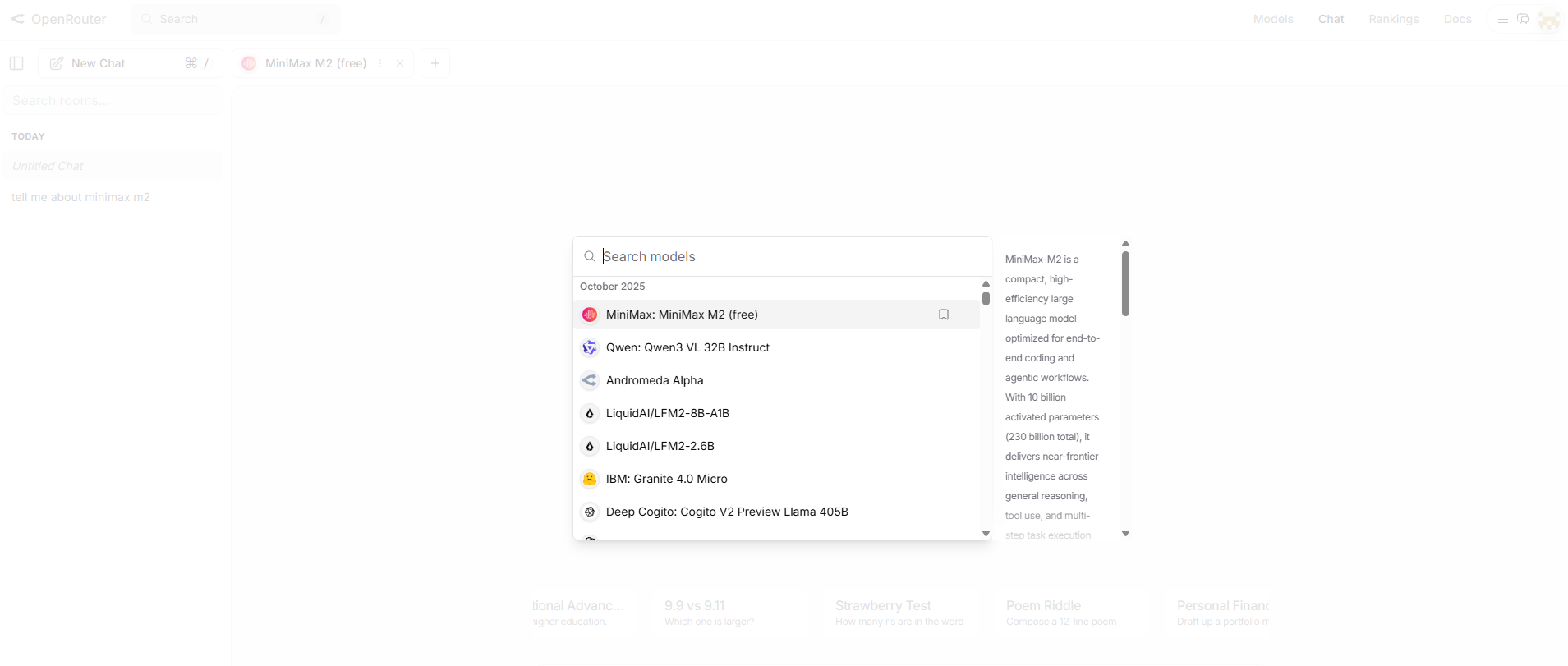Click the OpenRouter logo
Viewport: 1568px width, 666px height.
click(59, 19)
